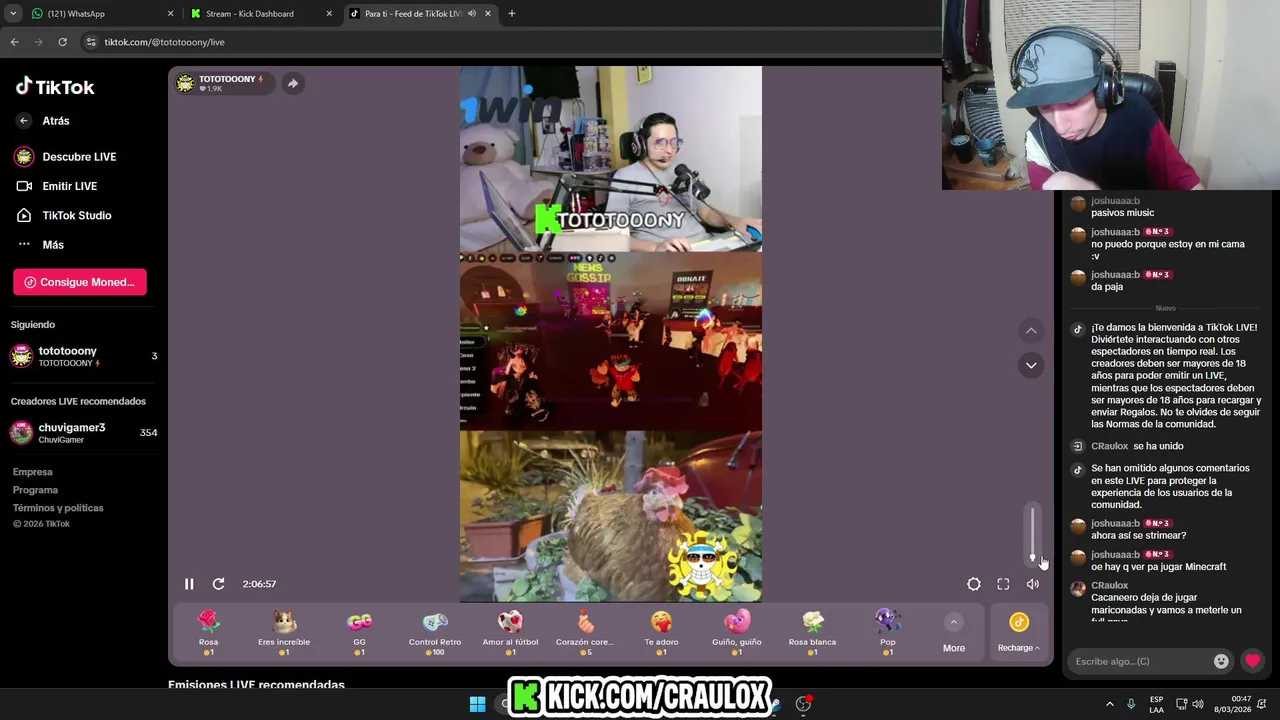Image resolution: width=1280 pixels, height=720 pixels.
Task: Reload the live stream player
Action: (218, 584)
